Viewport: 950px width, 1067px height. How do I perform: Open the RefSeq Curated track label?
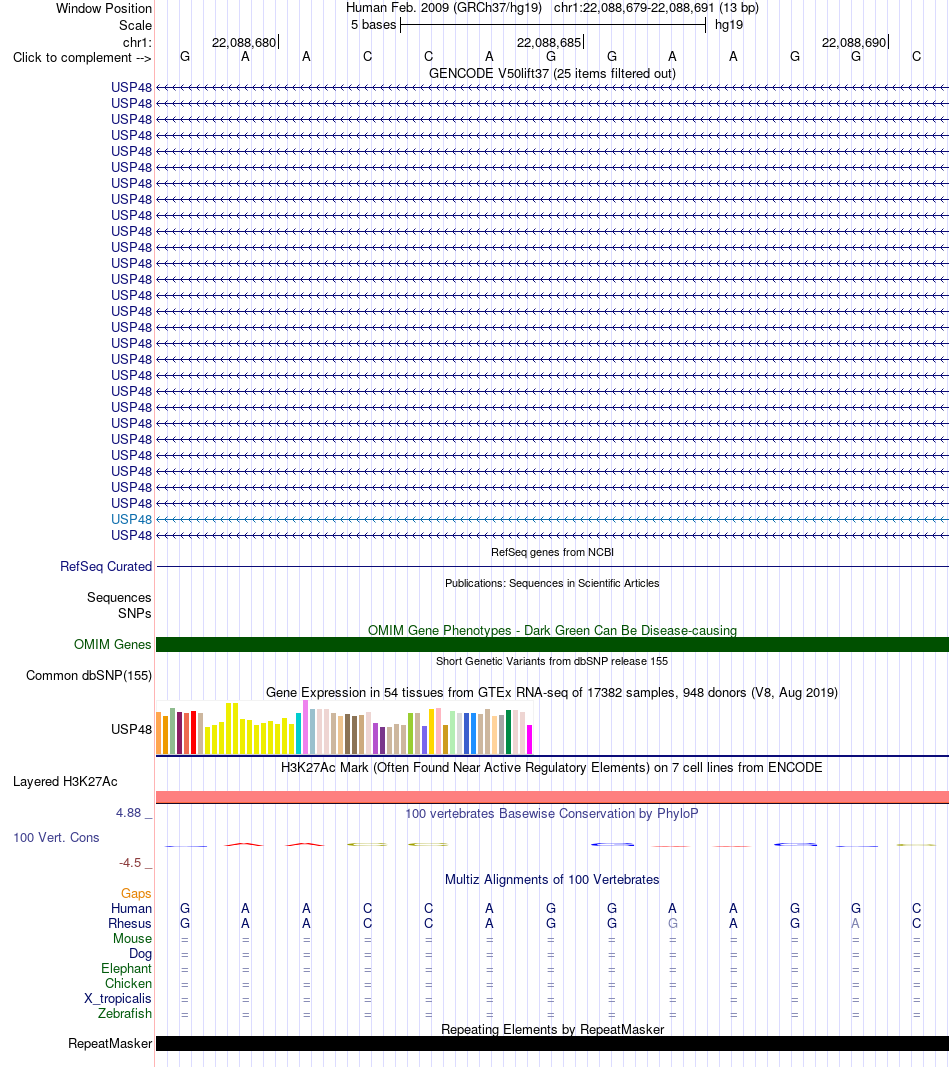(106, 566)
